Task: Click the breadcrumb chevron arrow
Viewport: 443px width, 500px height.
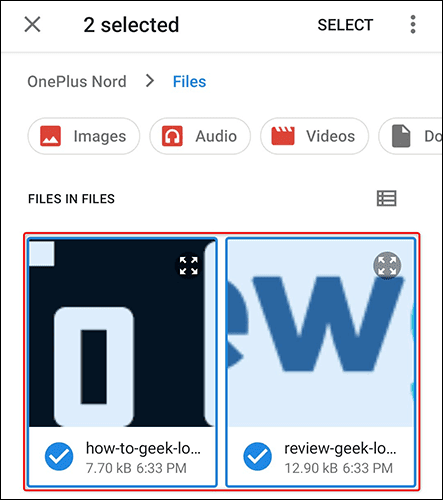Action: tap(150, 81)
